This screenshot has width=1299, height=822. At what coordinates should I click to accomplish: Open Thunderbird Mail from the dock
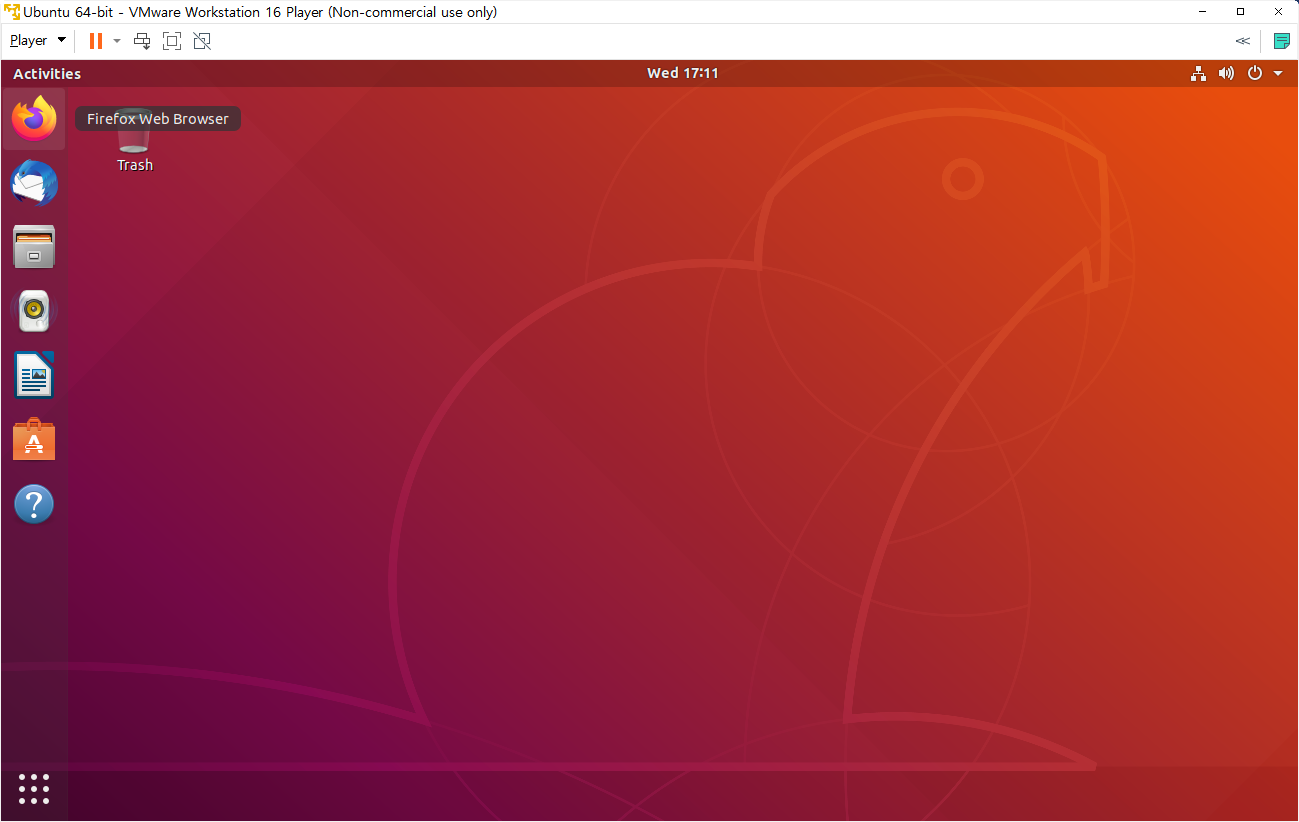34,183
